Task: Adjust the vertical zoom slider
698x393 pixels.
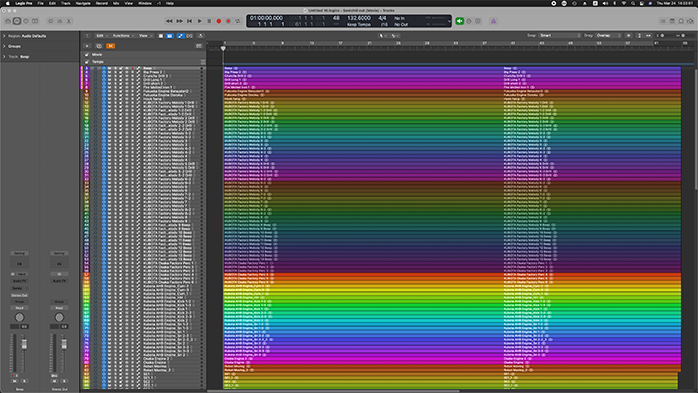Action: [x=662, y=36]
